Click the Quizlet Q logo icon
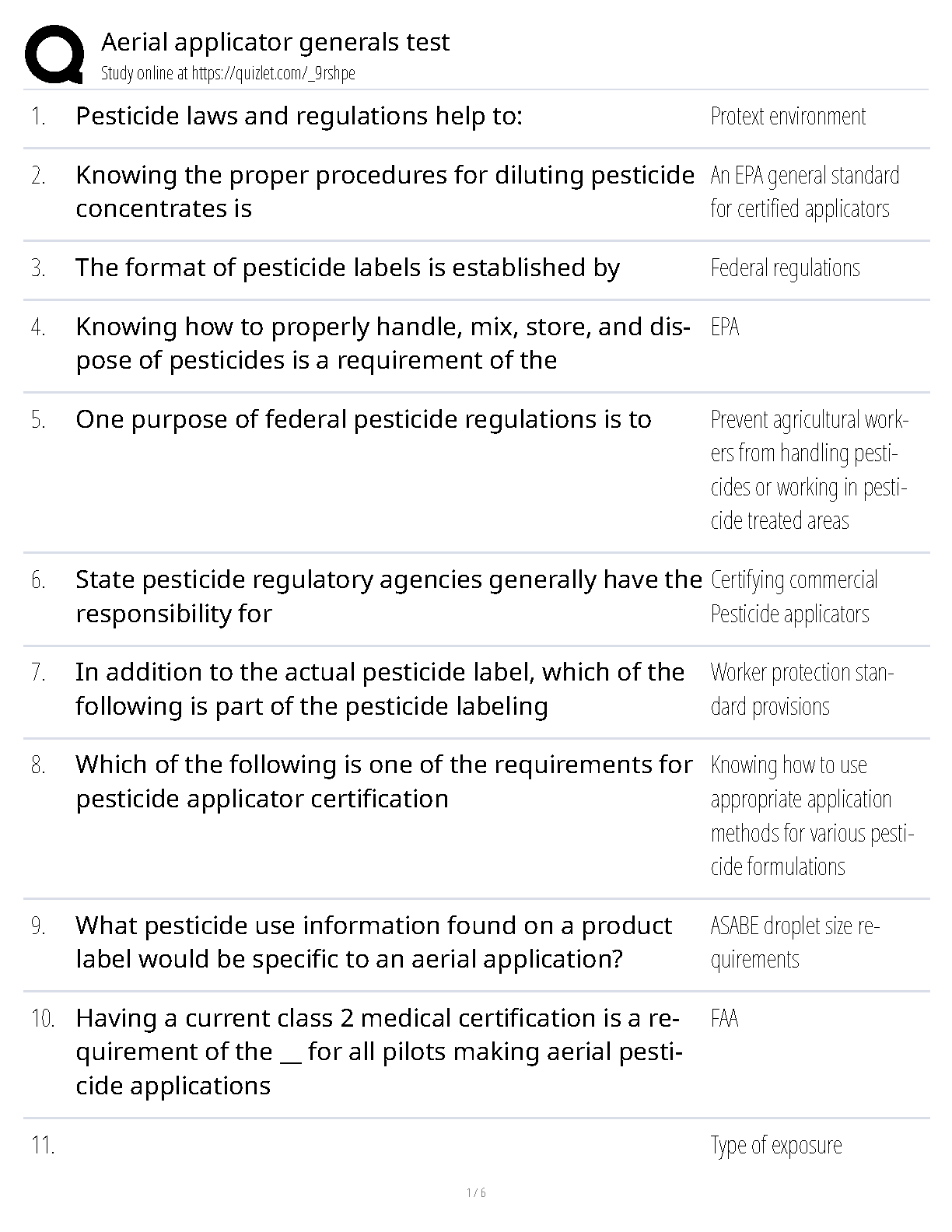 click(x=54, y=54)
